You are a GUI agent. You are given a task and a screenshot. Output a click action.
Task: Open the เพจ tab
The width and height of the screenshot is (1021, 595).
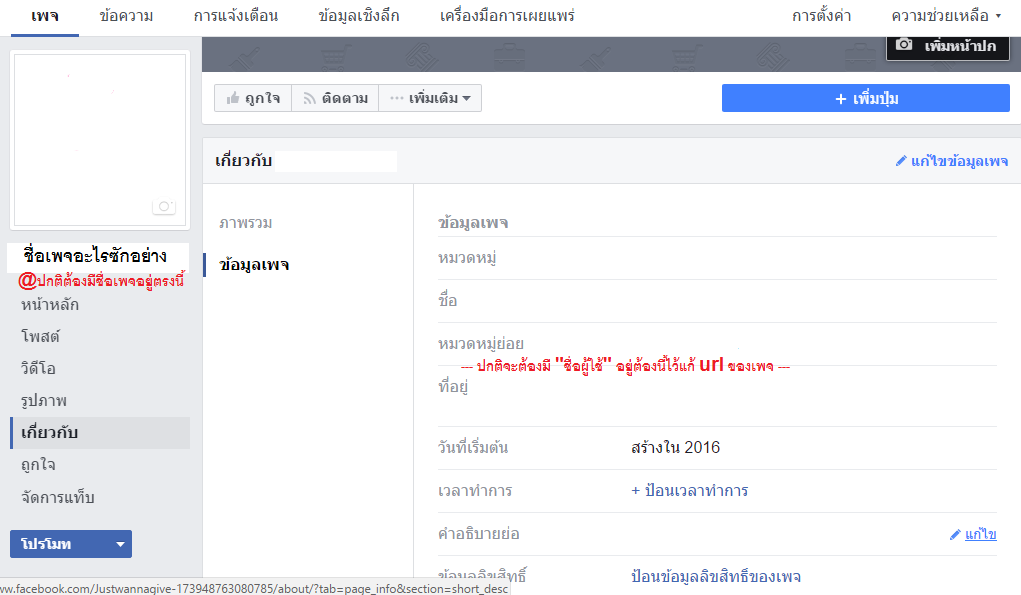click(x=45, y=16)
